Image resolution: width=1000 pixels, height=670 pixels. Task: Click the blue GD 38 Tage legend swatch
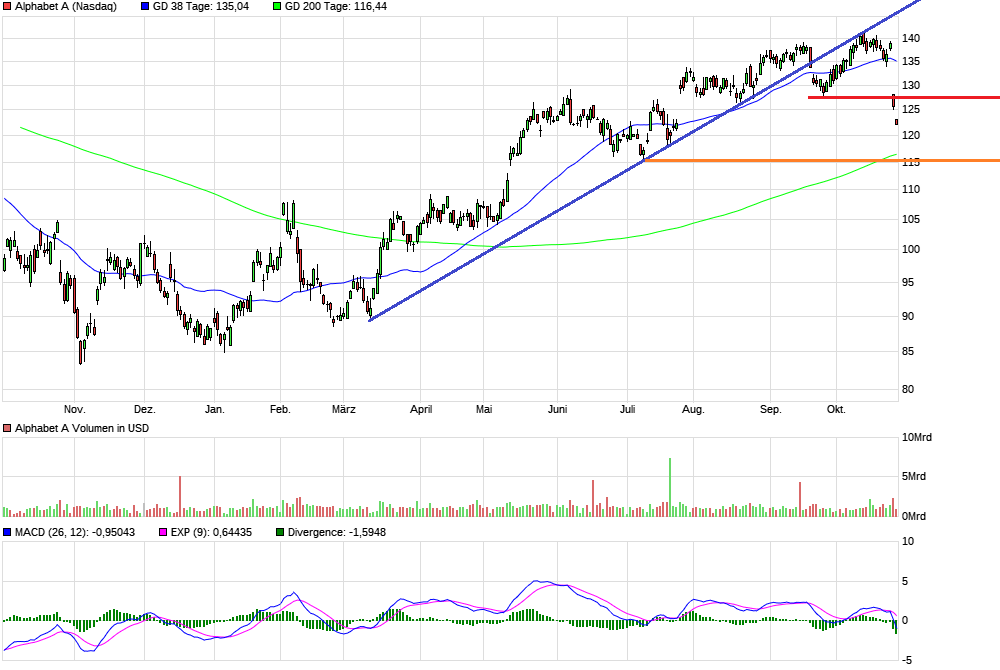coord(145,6)
